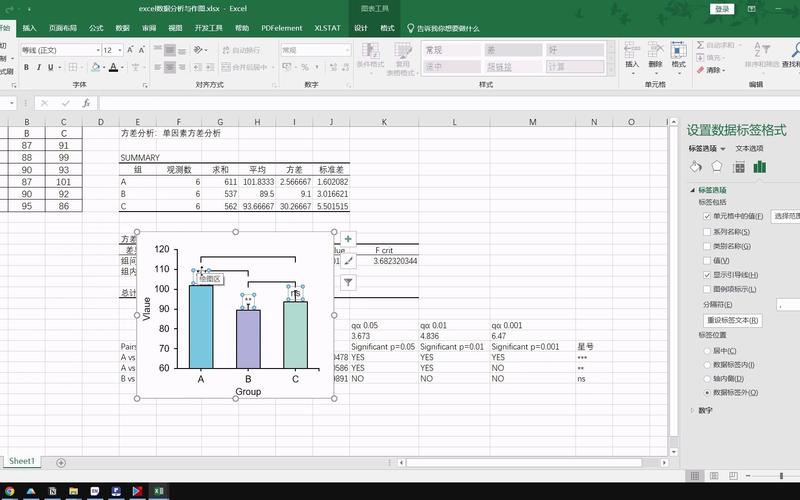Open the number format dropdown
This screenshot has width=800, height=500.
[x=347, y=50]
